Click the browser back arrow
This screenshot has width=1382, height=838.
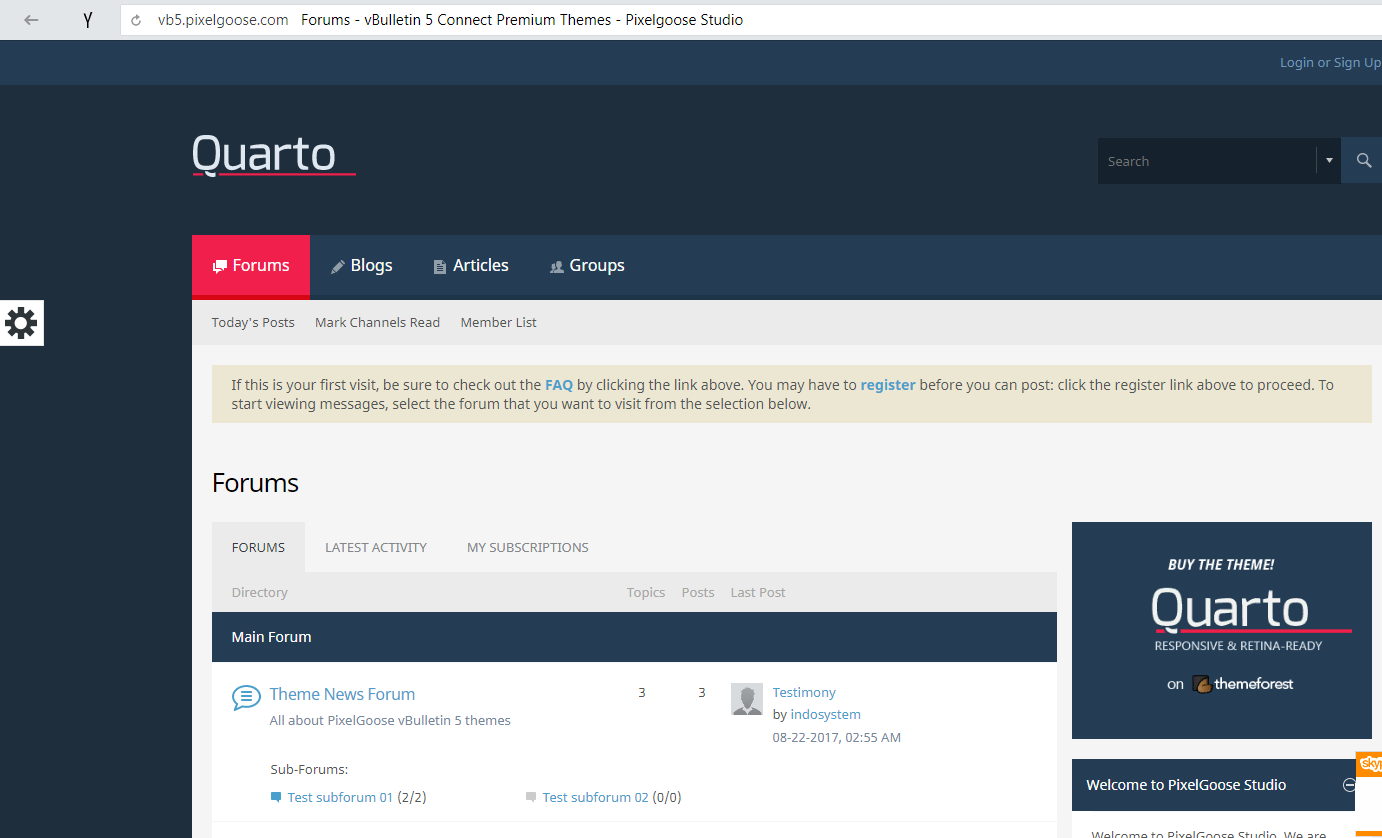31,19
